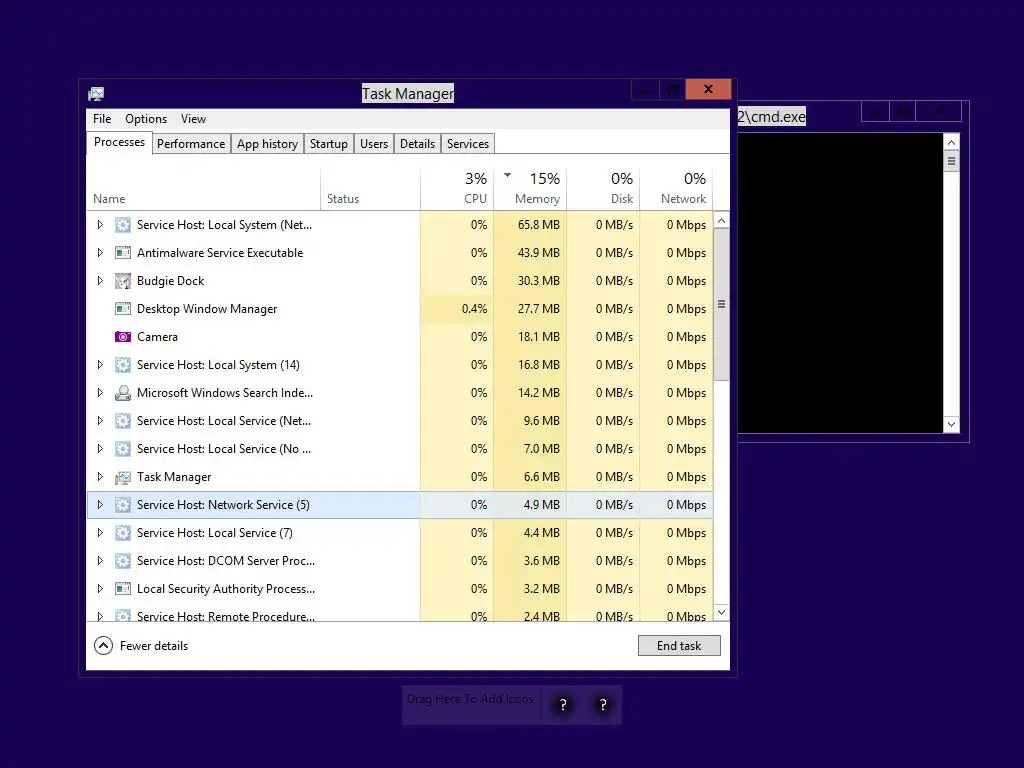Viewport: 1024px width, 768px height.
Task: Click the process list scrollbar thumb
Action: pyautogui.click(x=722, y=304)
